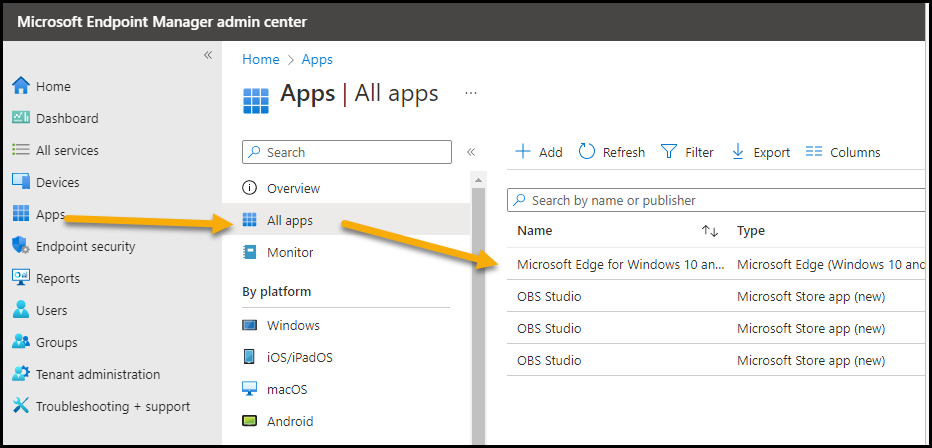Collapse the main left navigation with double chevron
932x448 pixels.
coord(207,55)
